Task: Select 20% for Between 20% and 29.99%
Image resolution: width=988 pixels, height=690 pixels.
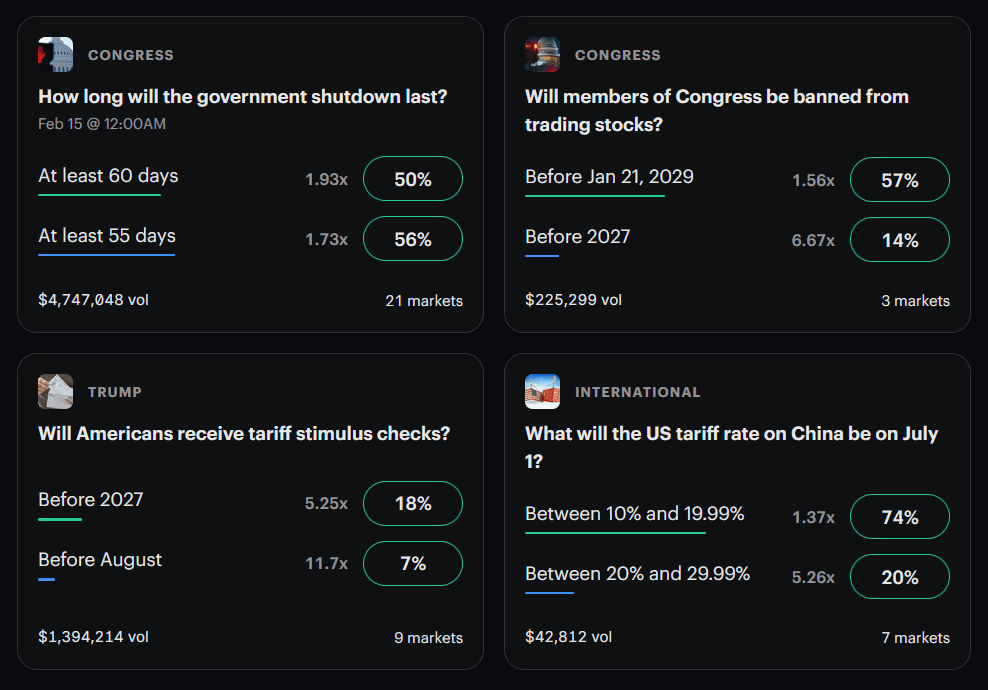Action: (899, 577)
